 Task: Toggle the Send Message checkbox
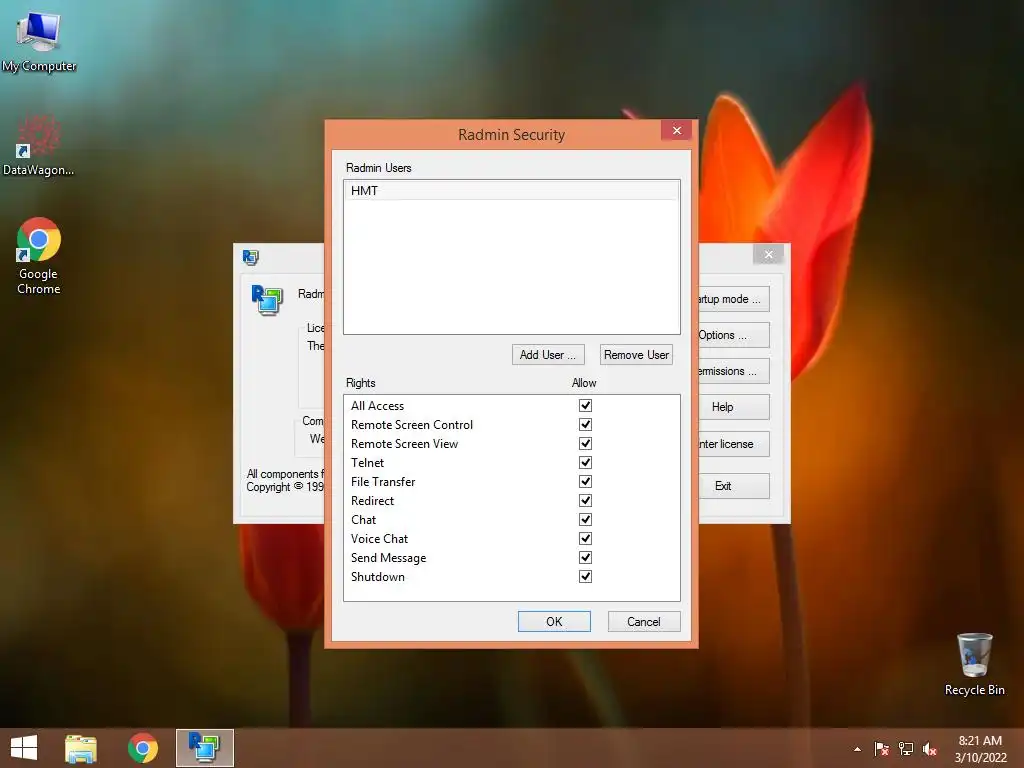(585, 557)
